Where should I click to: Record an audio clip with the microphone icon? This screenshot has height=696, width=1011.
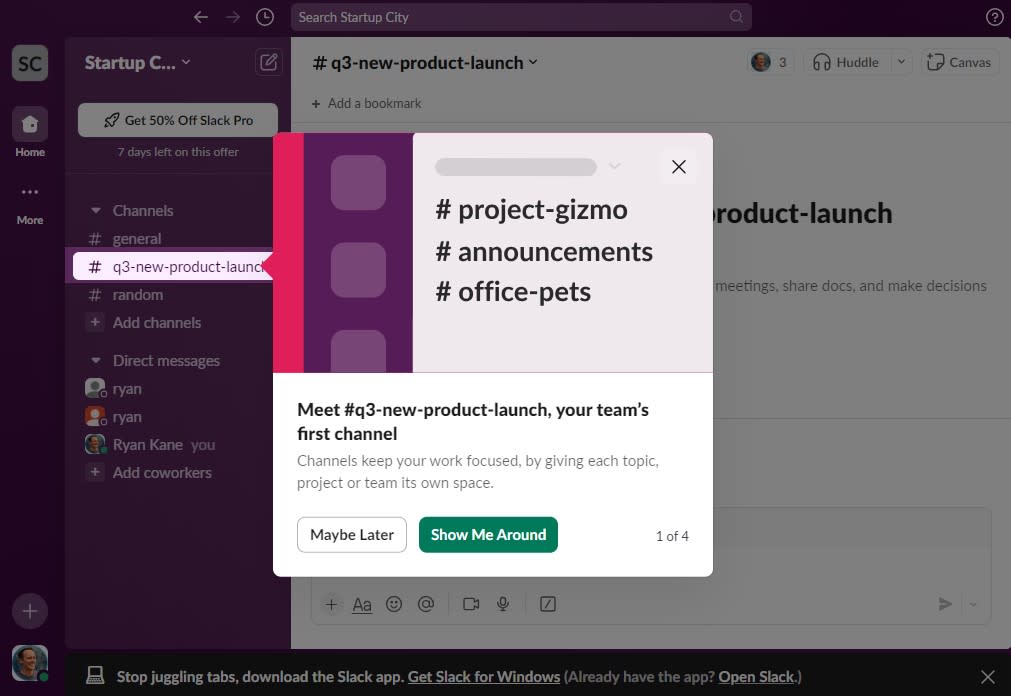tap(503, 604)
